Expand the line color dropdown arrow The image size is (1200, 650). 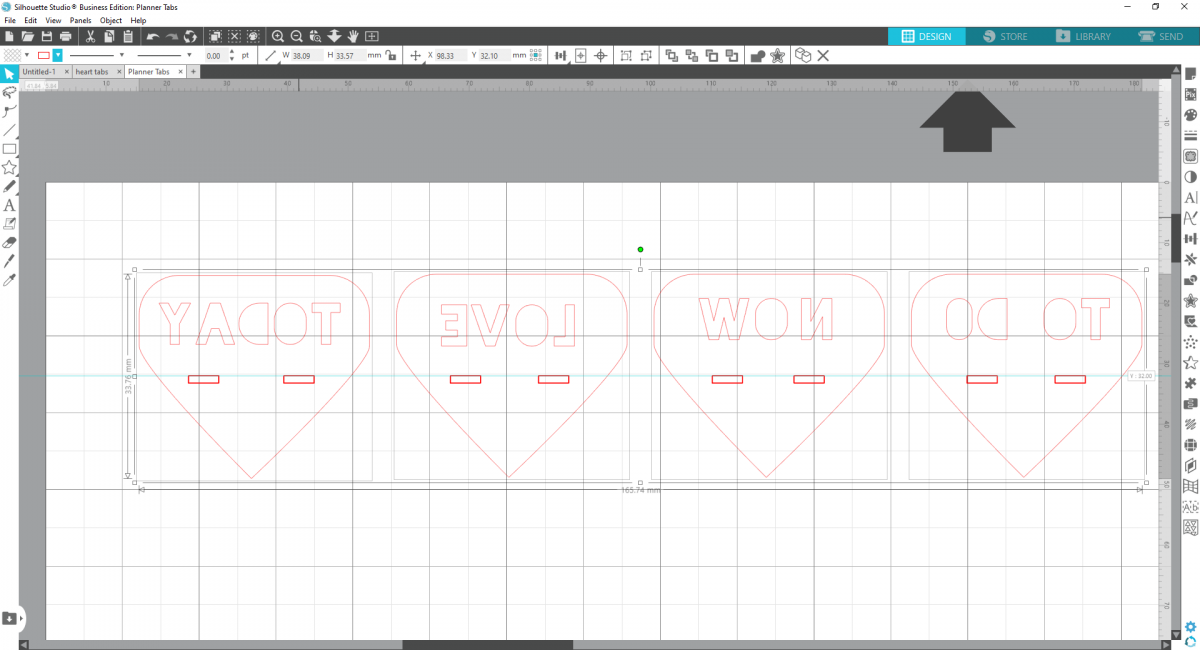click(x=58, y=55)
